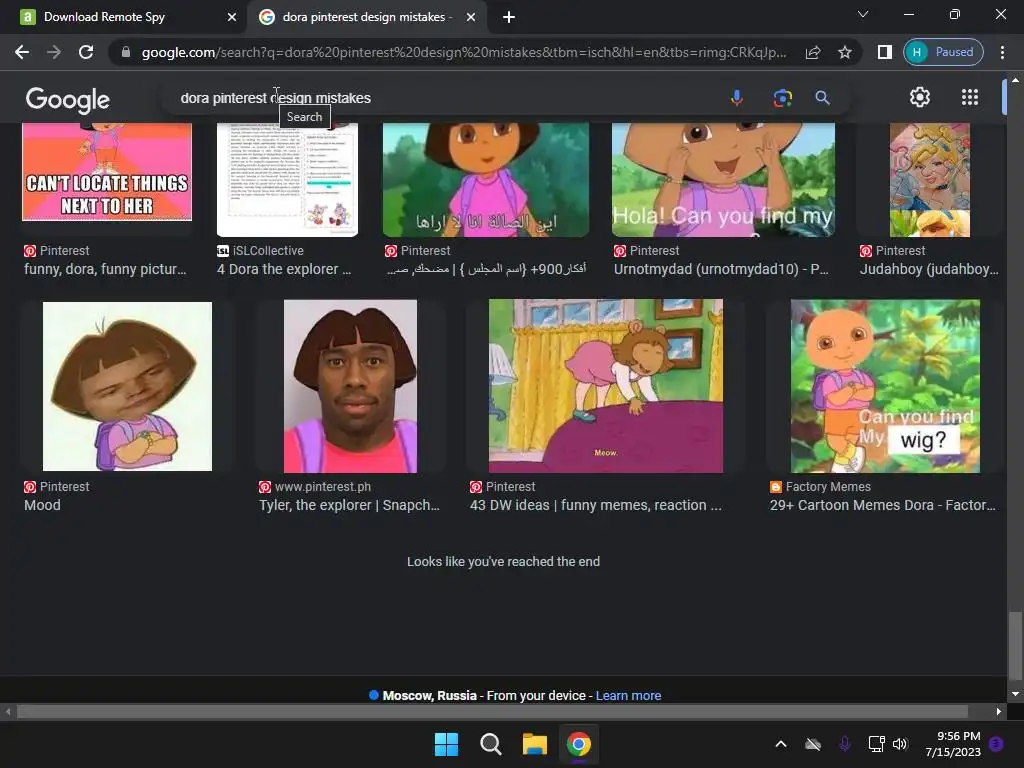
Task: Open File Explorer from taskbar
Action: [534, 744]
